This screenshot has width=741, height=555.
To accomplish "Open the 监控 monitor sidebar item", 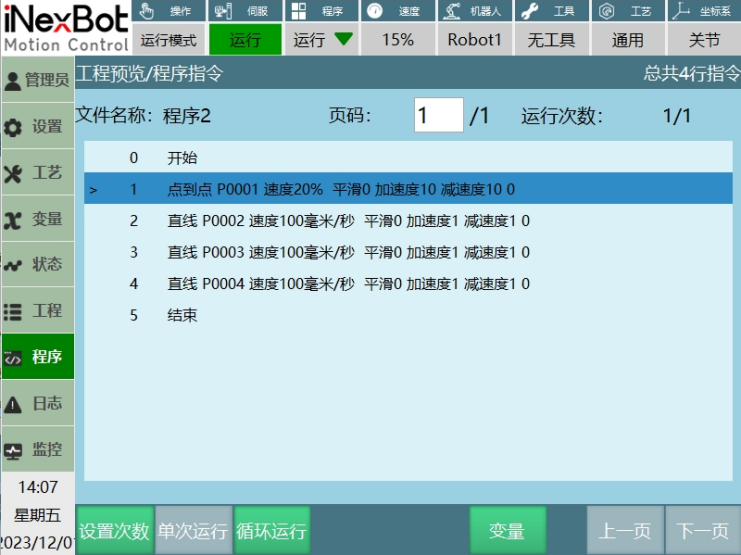I will [36, 449].
